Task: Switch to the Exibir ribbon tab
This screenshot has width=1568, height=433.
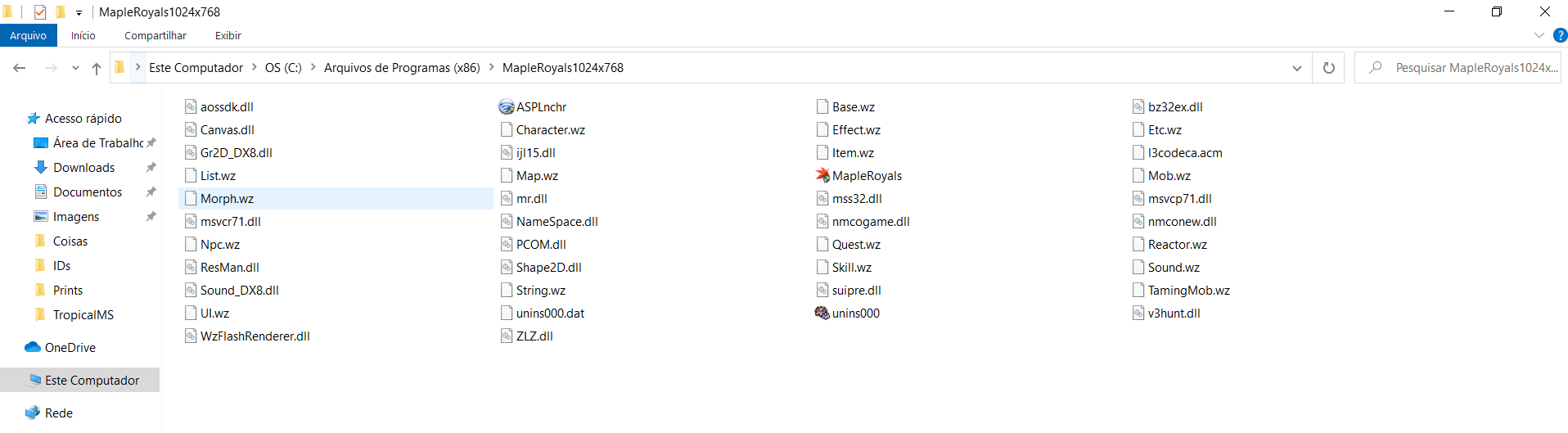Action: [x=228, y=35]
